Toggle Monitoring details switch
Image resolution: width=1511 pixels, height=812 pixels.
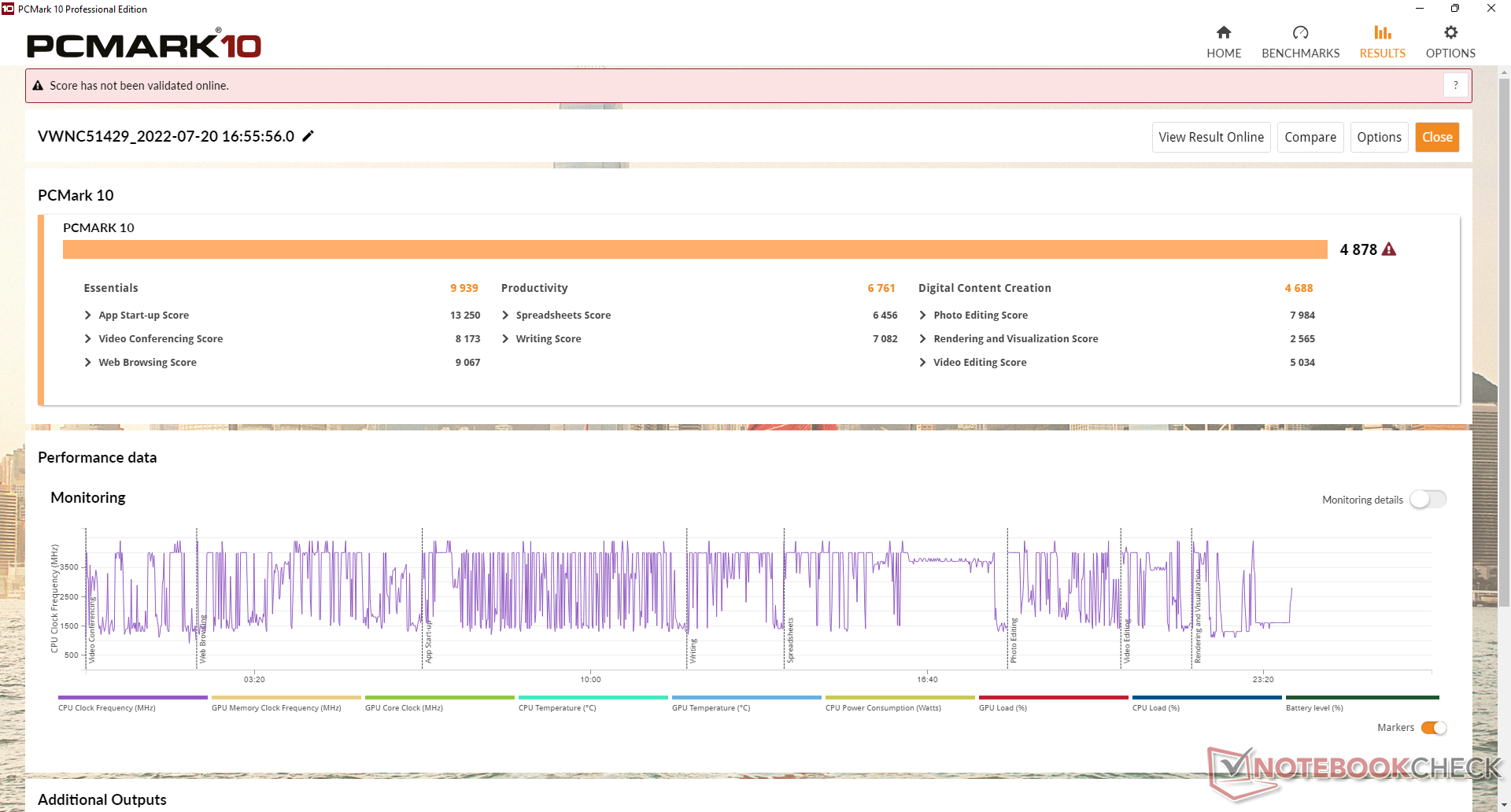[1428, 500]
